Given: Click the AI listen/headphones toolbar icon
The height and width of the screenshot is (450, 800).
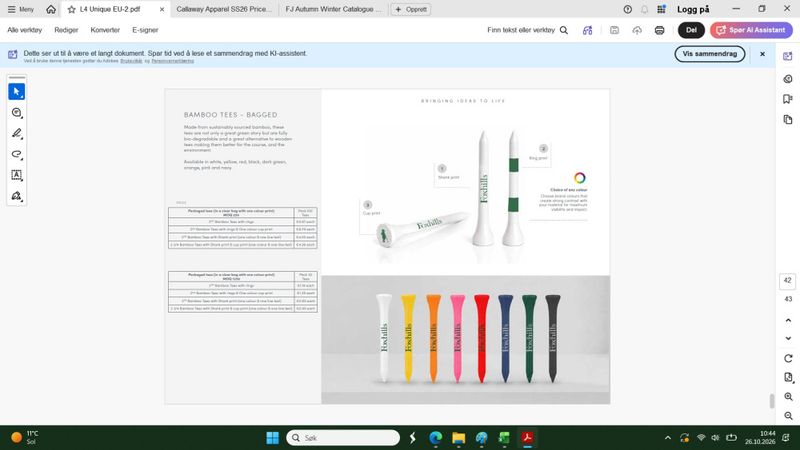Looking at the screenshot, I should point(588,30).
